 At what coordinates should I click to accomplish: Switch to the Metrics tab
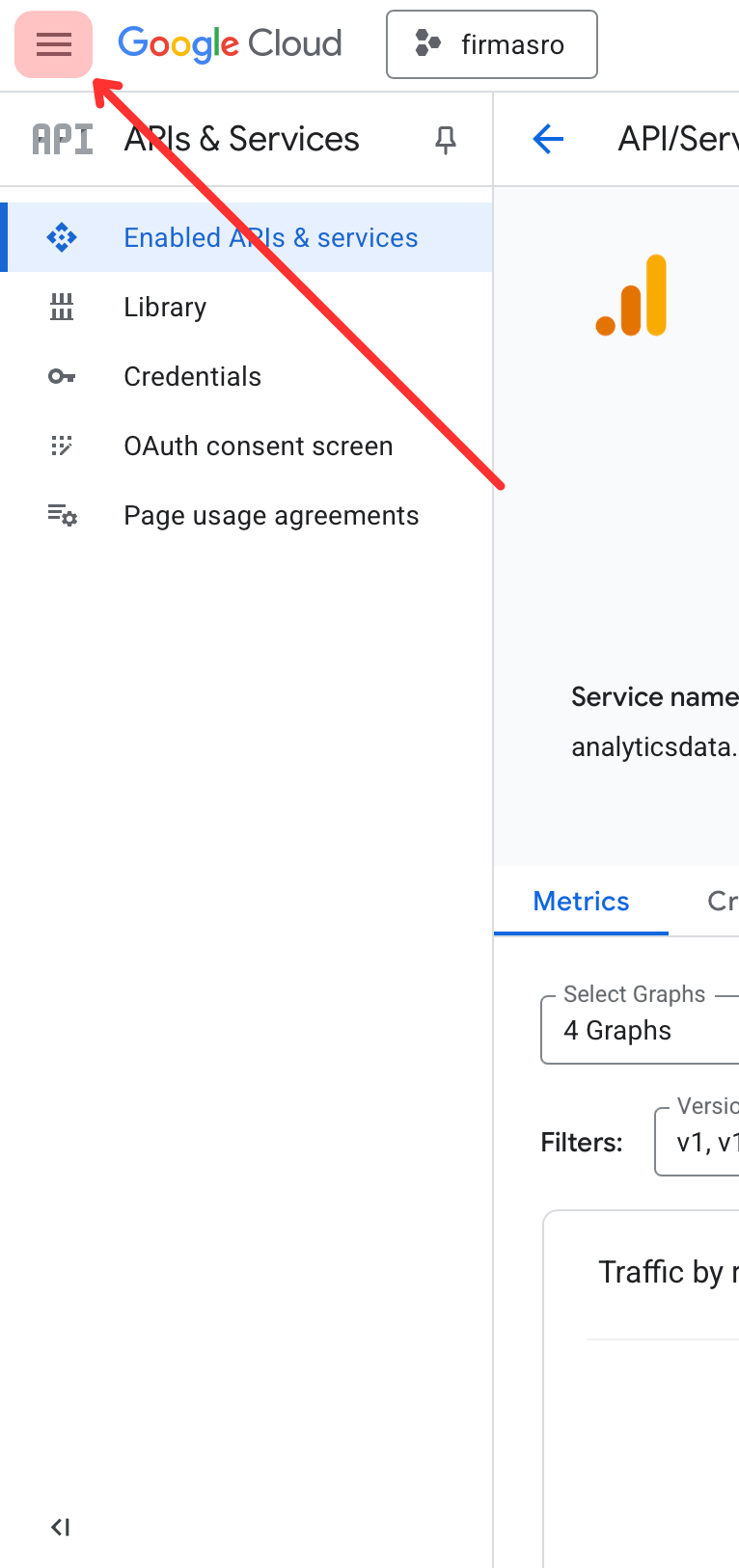pyautogui.click(x=581, y=901)
